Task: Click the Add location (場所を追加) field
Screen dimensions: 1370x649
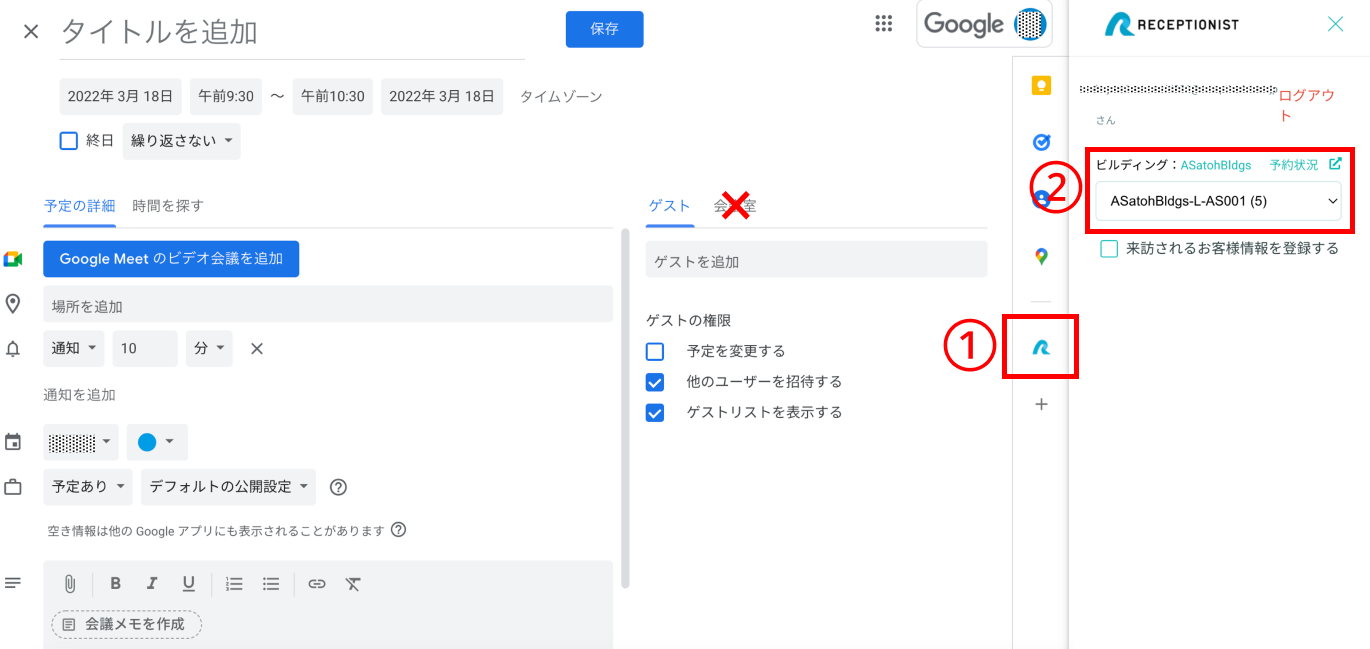Action: click(x=327, y=304)
